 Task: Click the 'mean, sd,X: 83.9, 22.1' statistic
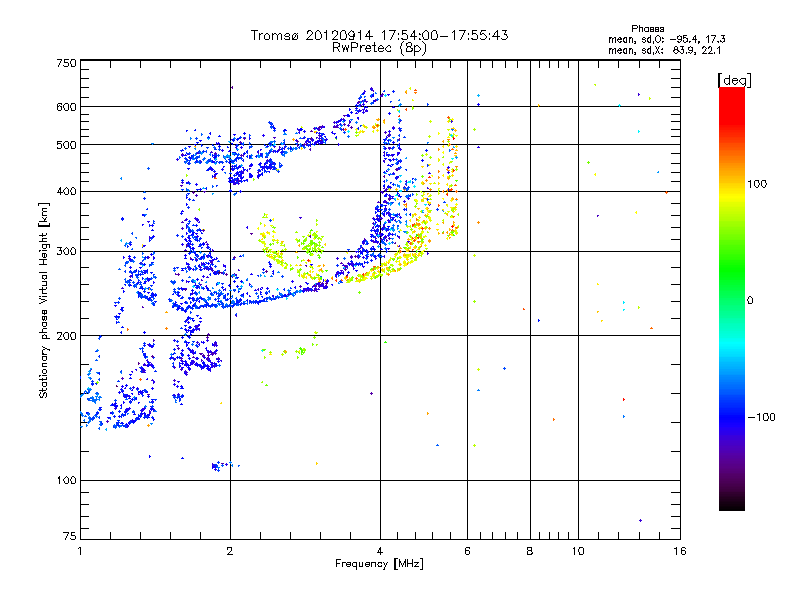point(664,50)
